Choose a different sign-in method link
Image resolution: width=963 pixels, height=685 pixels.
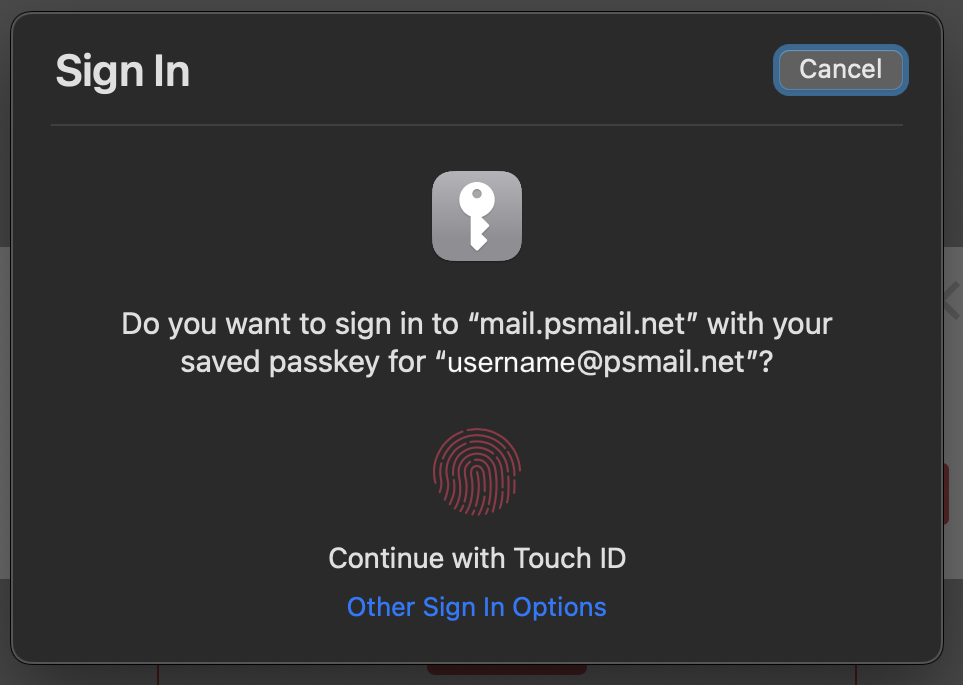477,607
